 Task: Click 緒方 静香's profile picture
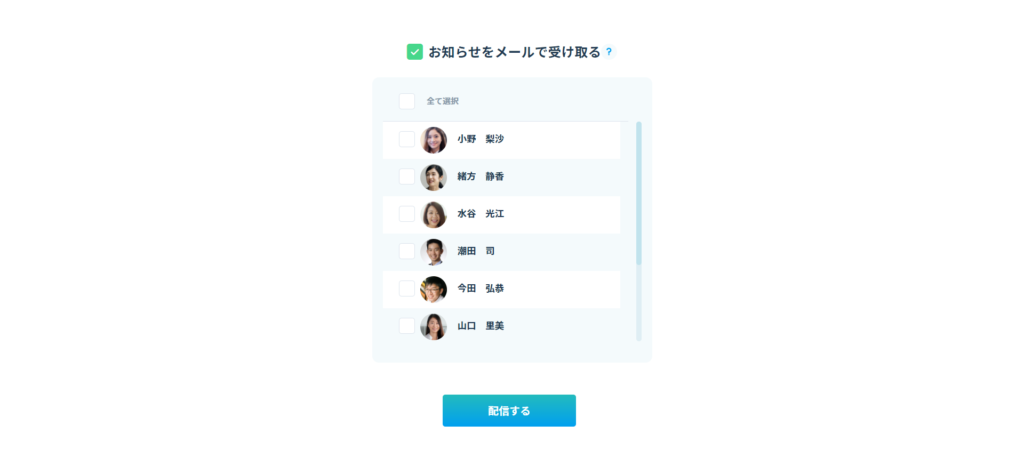click(x=434, y=177)
